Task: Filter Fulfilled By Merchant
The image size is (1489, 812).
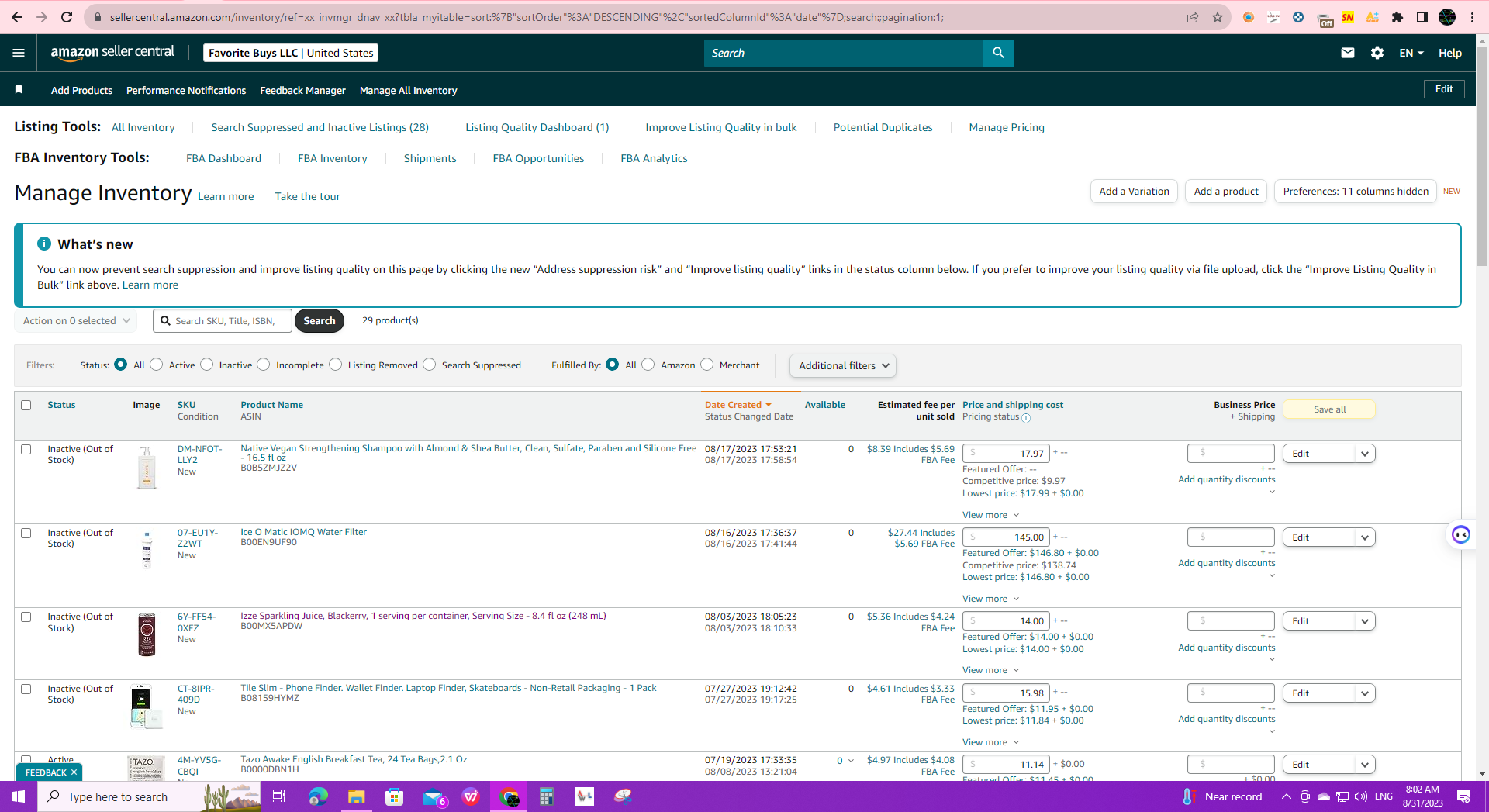Action: pyautogui.click(x=707, y=365)
